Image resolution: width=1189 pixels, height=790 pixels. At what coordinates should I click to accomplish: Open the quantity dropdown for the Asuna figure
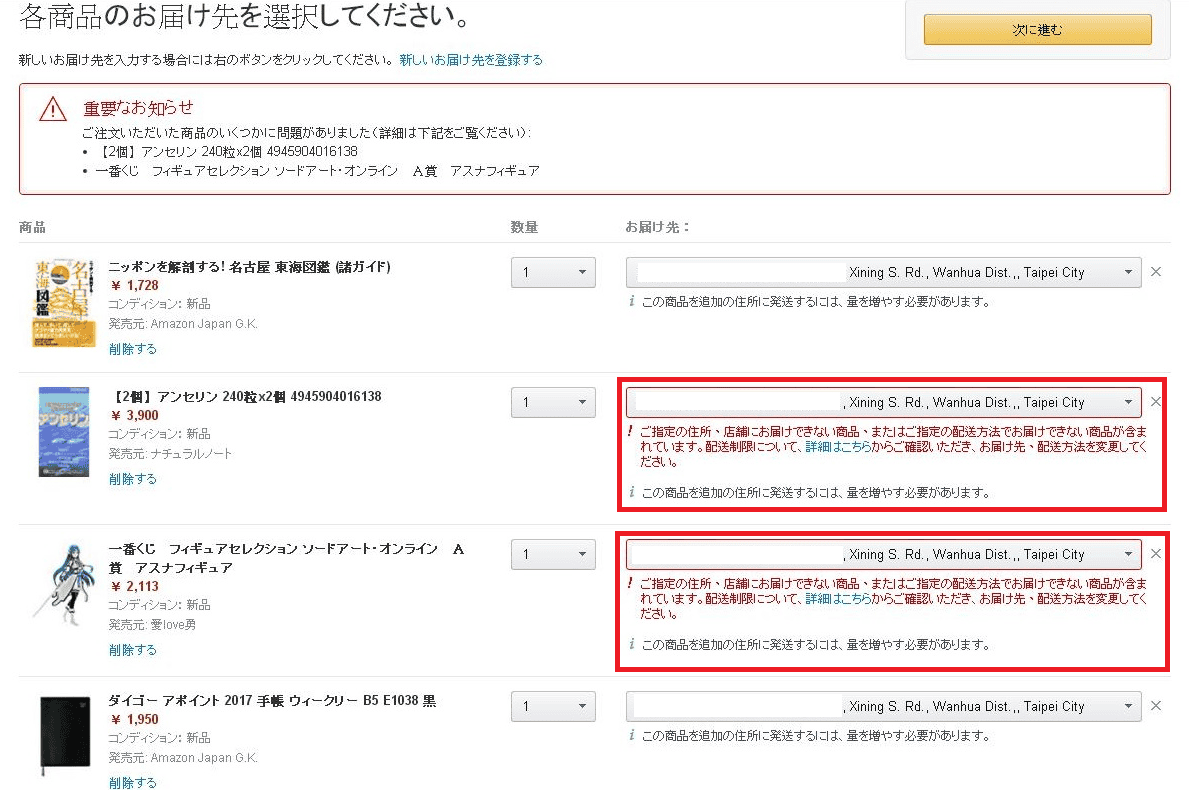[x=553, y=554]
